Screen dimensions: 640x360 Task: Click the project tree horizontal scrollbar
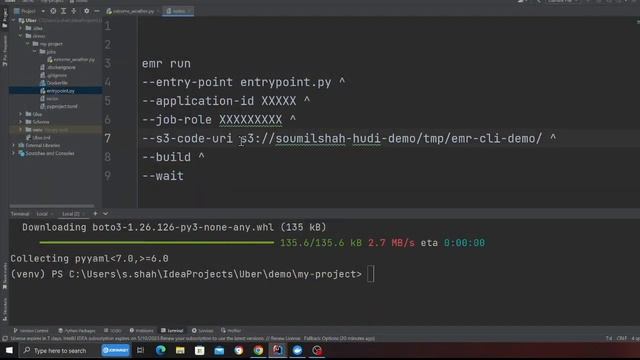click(52, 206)
